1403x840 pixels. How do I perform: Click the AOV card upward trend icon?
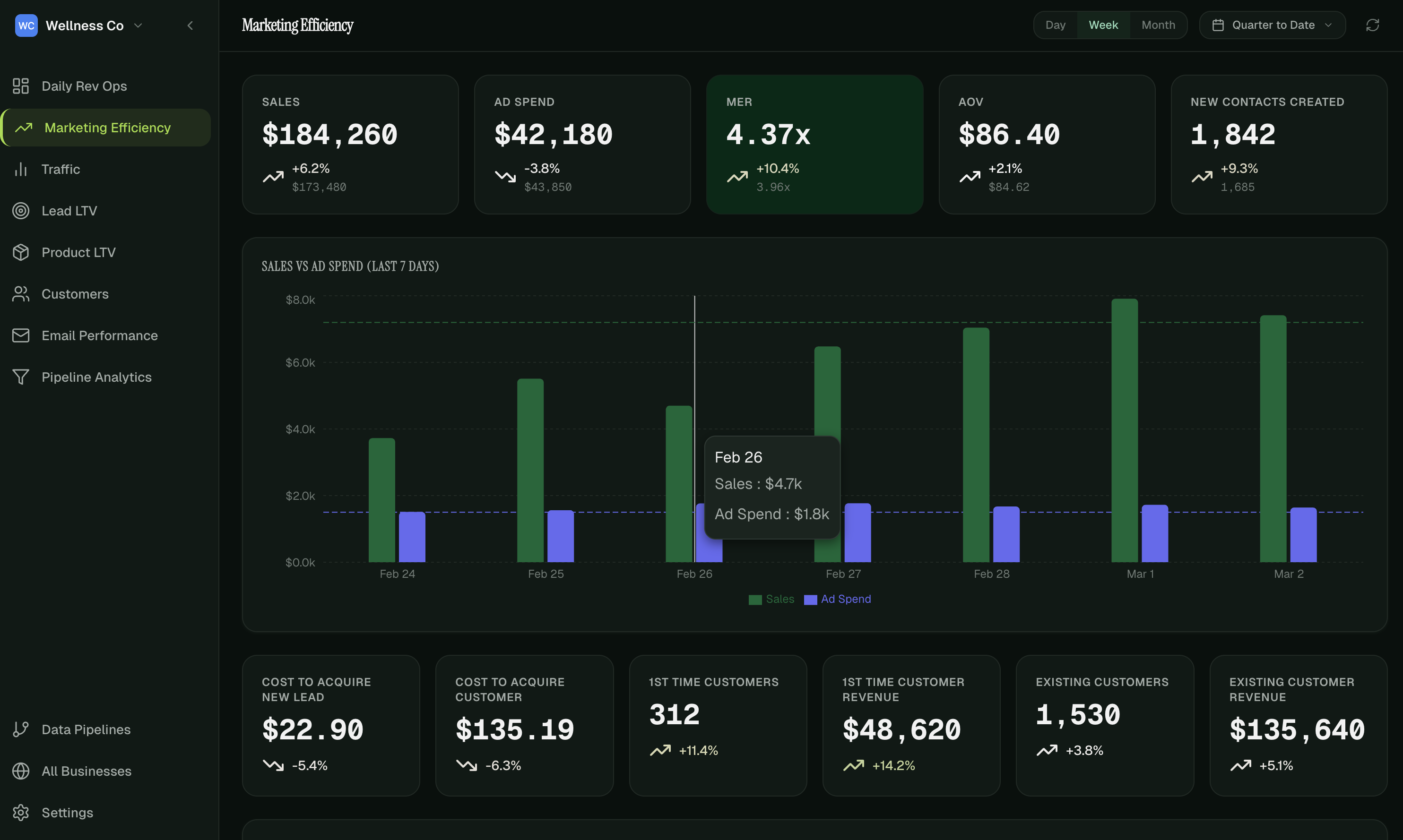[x=970, y=177]
